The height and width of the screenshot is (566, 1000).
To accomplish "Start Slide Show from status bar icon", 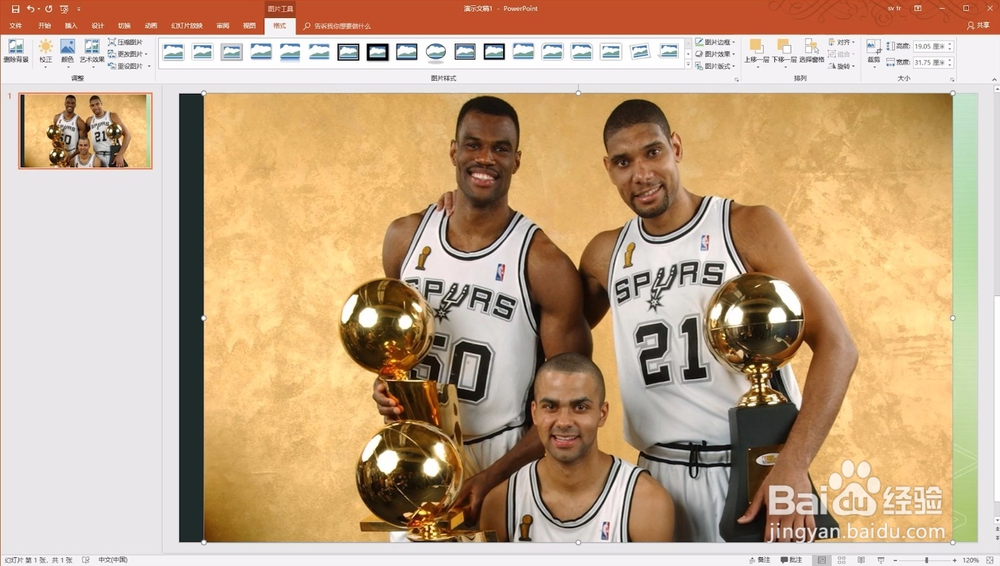I will [x=881, y=560].
